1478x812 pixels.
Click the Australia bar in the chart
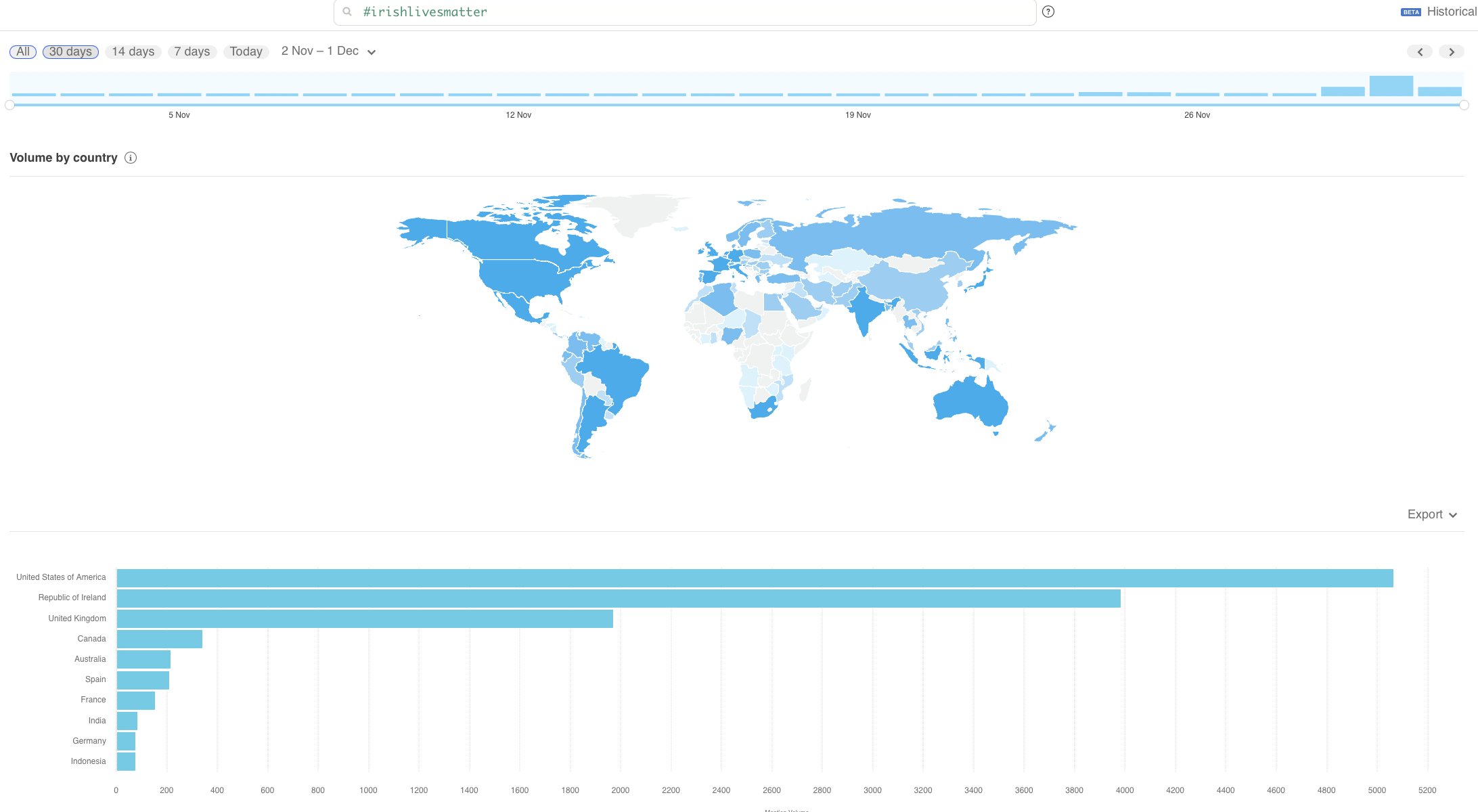(x=143, y=659)
